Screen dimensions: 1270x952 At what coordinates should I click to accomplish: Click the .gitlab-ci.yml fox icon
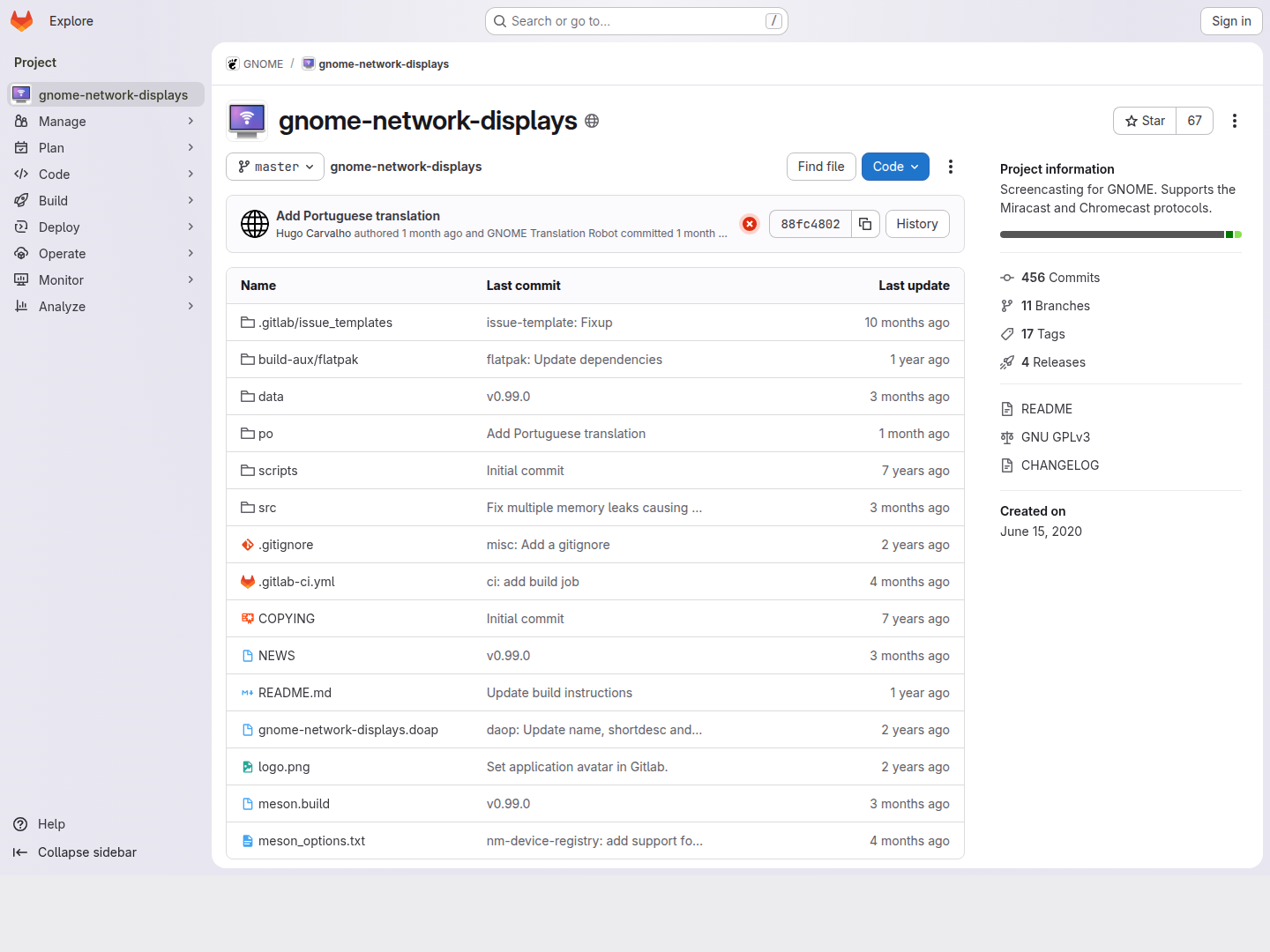tap(248, 582)
